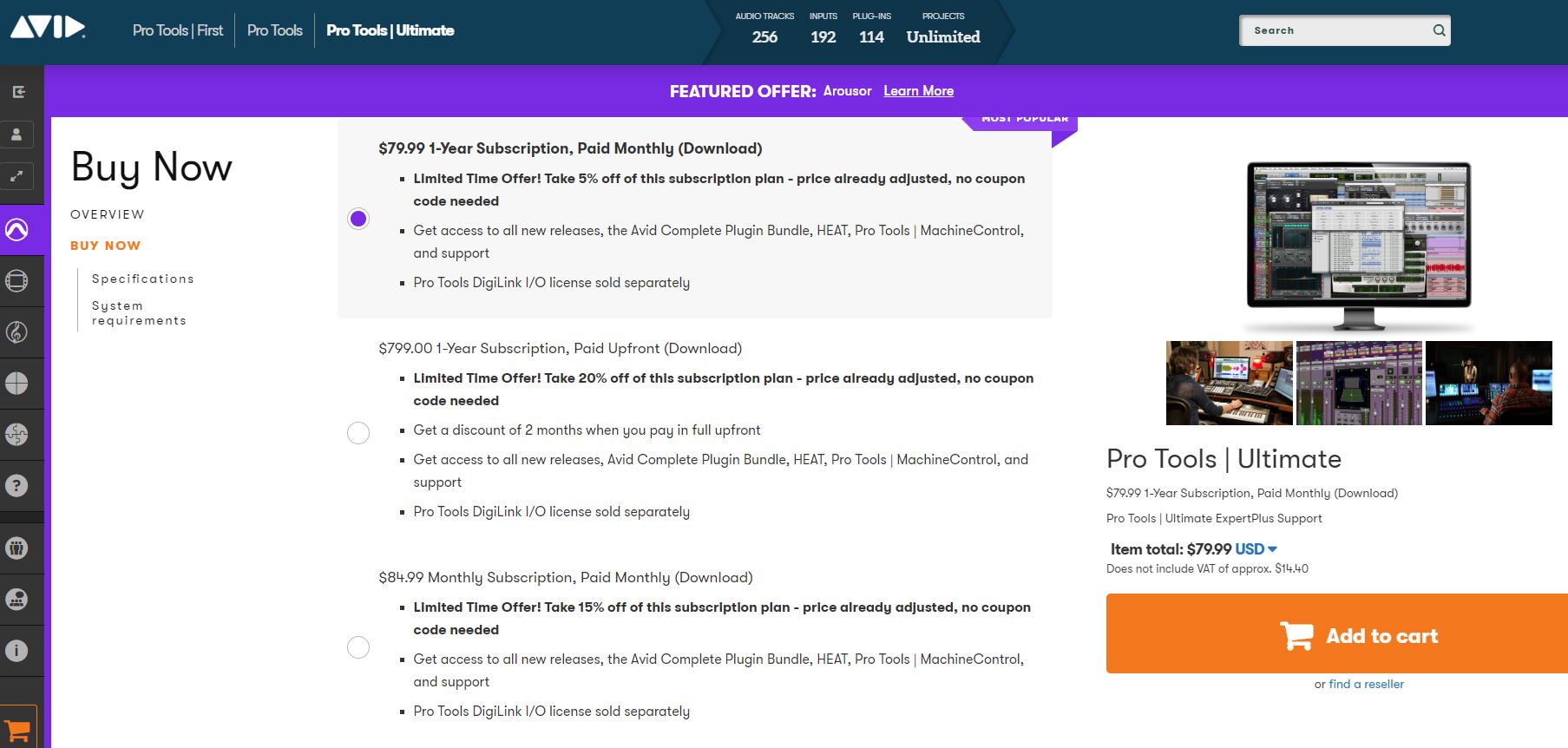The image size is (1568, 748).
Task: Choose $84.99 monthly subscription radio option
Action: coord(358,647)
